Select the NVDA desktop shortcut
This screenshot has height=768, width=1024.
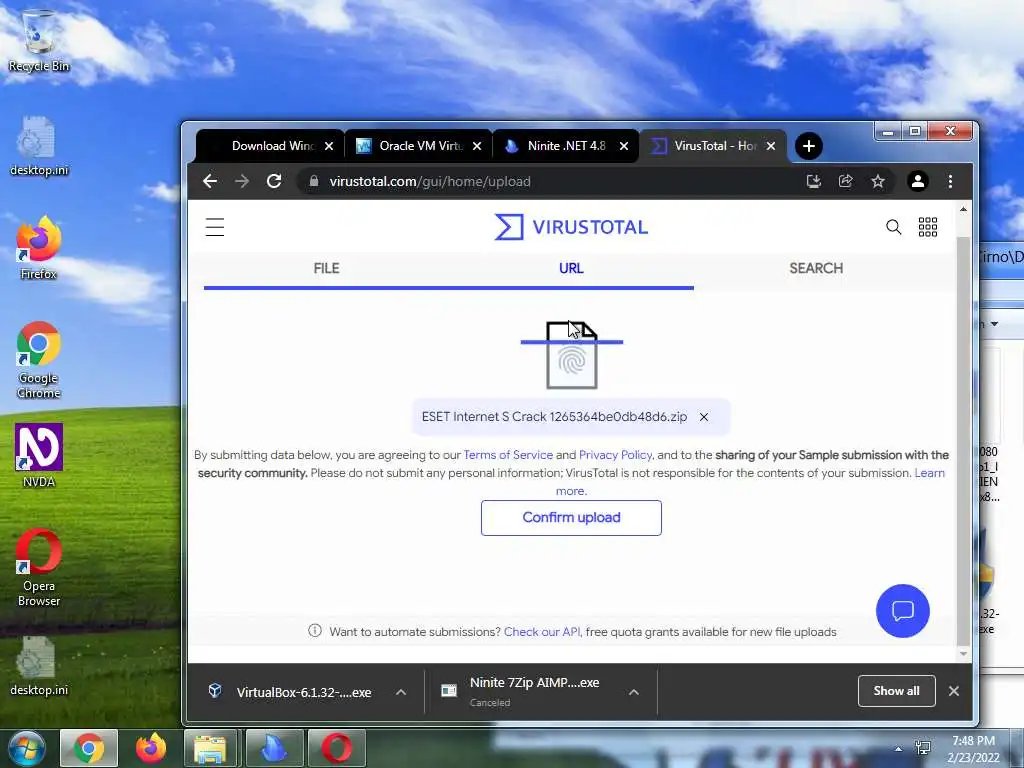point(39,456)
